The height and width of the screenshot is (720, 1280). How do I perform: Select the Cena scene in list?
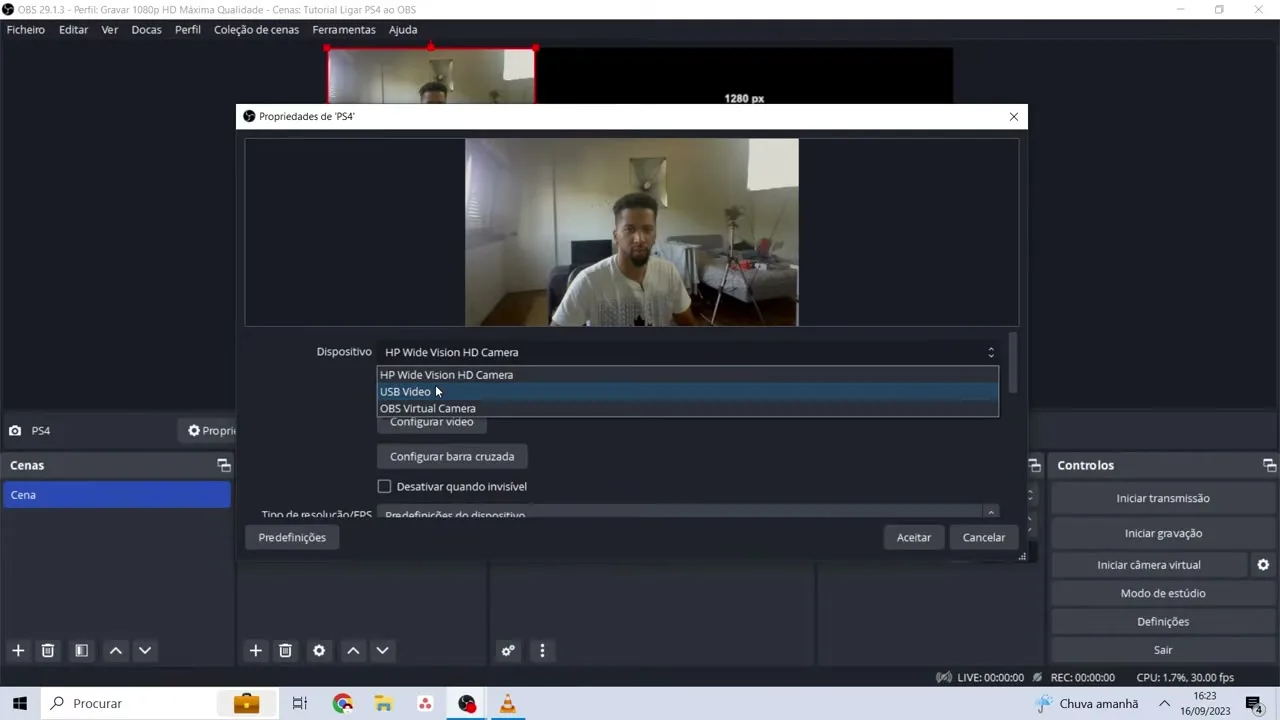click(x=116, y=495)
